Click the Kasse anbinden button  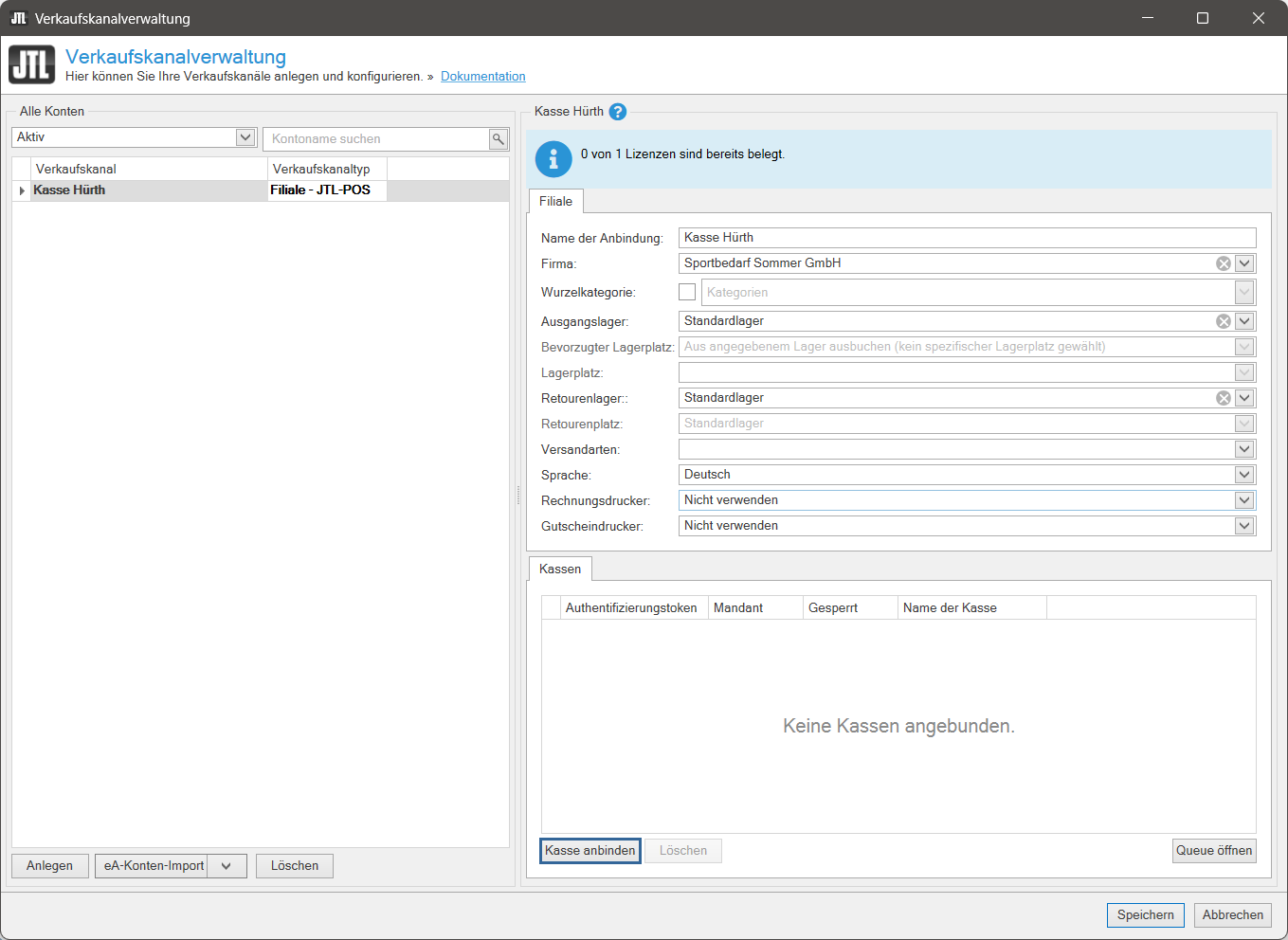(x=590, y=851)
